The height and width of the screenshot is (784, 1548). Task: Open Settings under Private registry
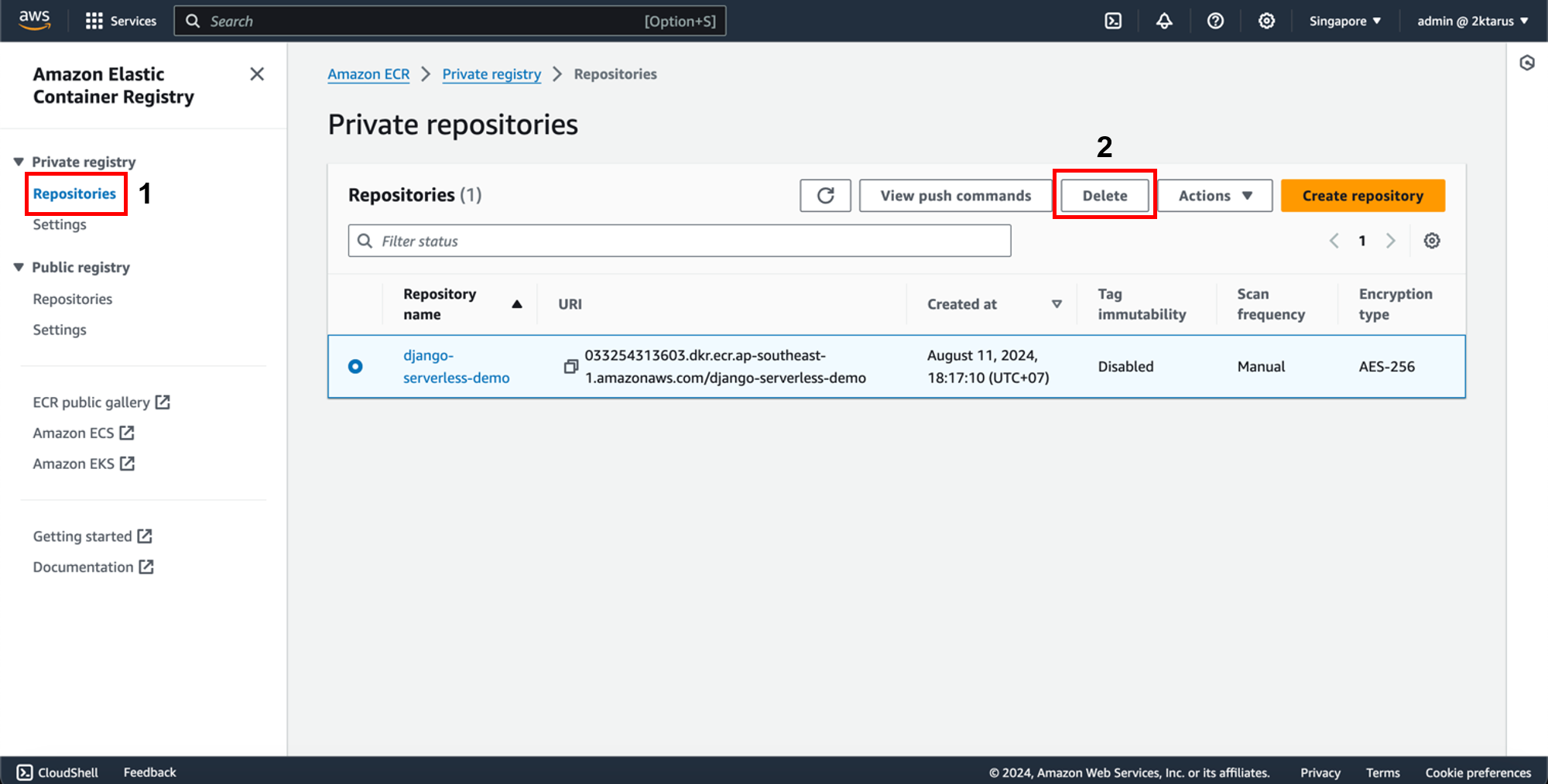(x=60, y=224)
